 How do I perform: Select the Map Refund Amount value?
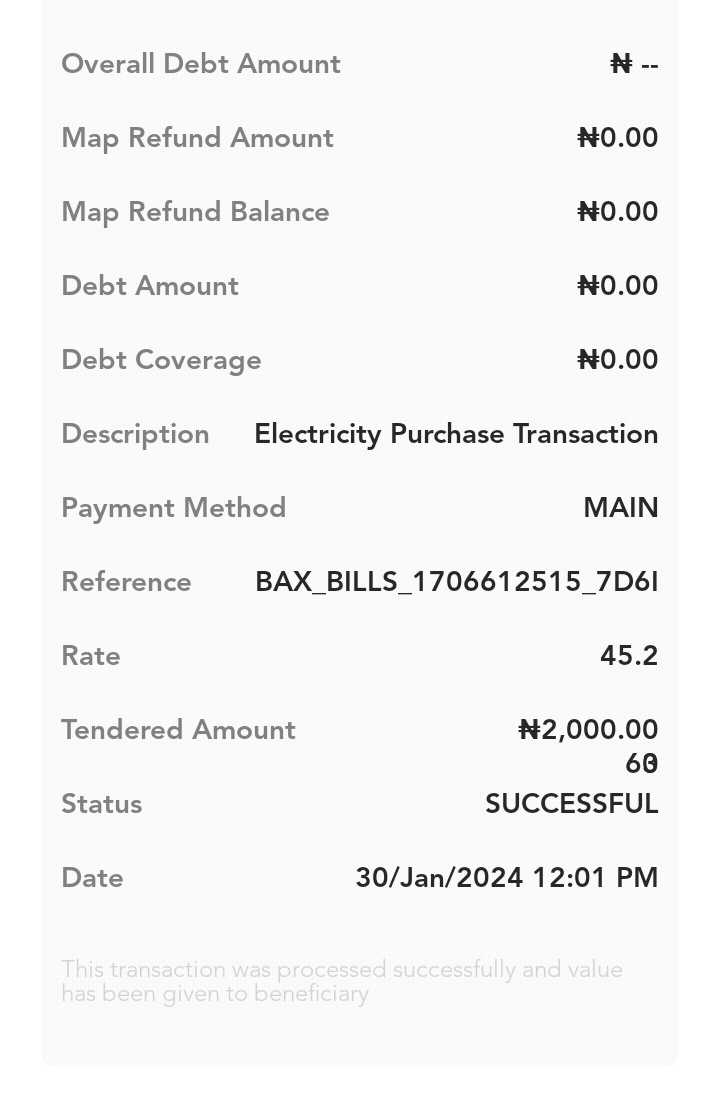(x=618, y=138)
